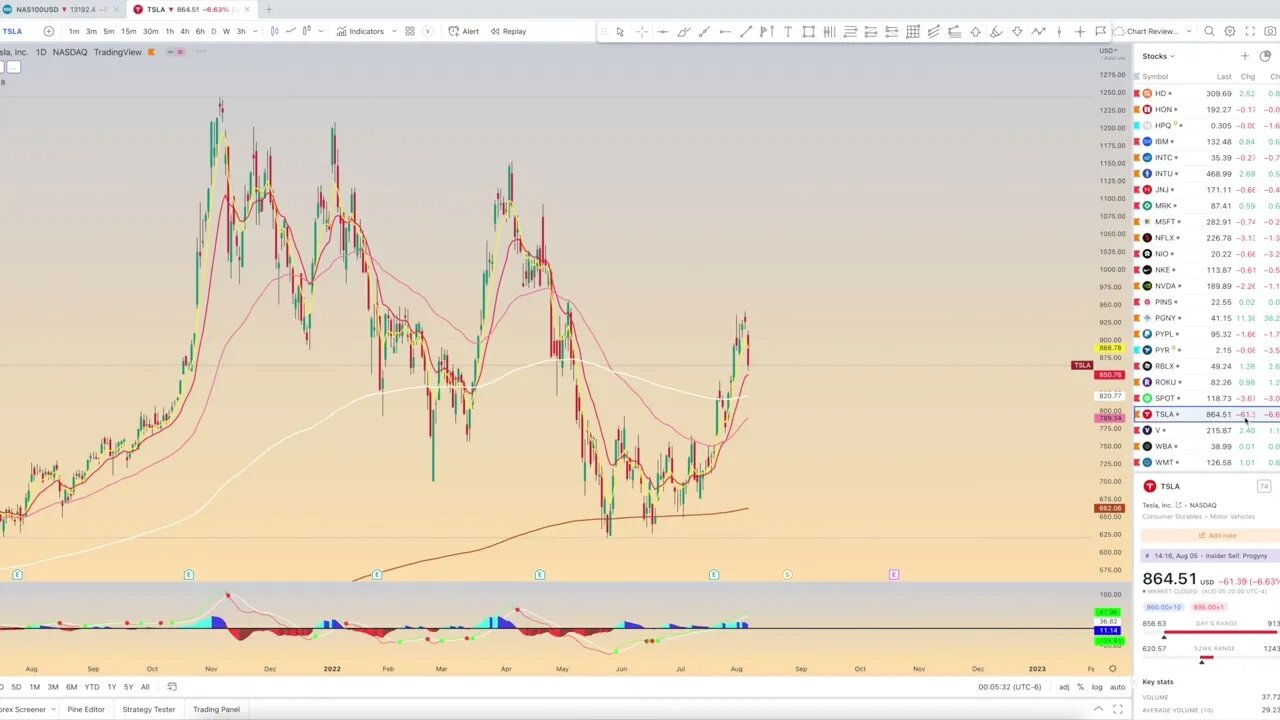This screenshot has height=720, width=1280.
Task: Select the rectangle drawing tool
Action: [809, 31]
